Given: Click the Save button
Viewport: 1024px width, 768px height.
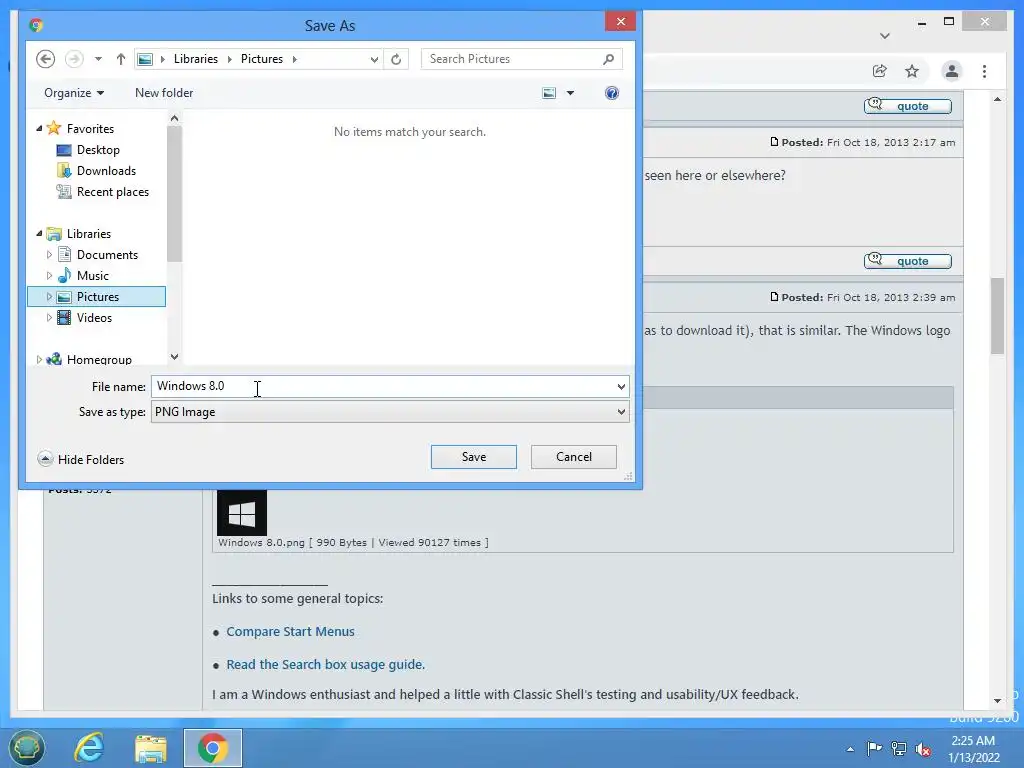Looking at the screenshot, I should pos(473,457).
